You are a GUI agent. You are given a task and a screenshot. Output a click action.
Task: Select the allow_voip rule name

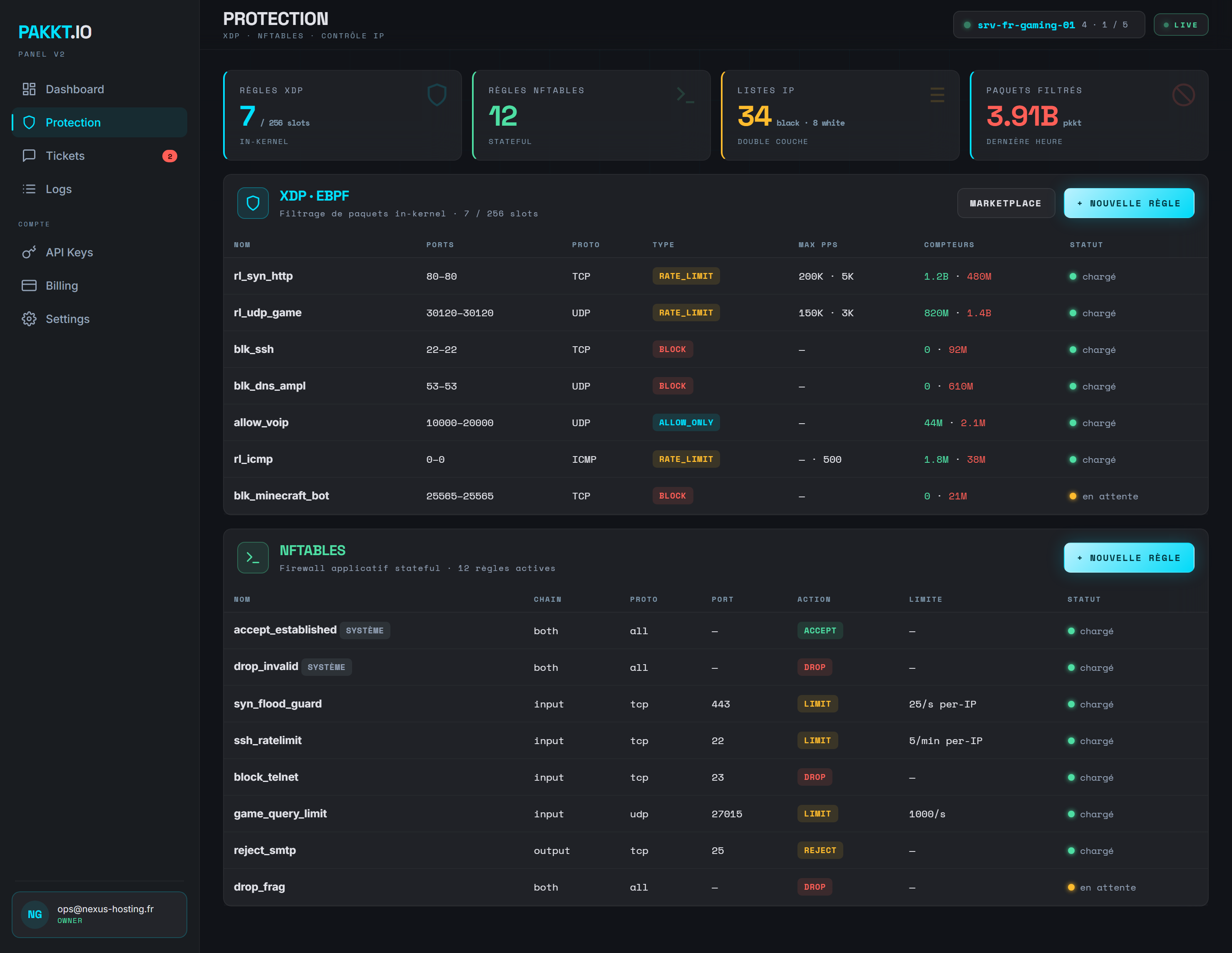pos(261,422)
